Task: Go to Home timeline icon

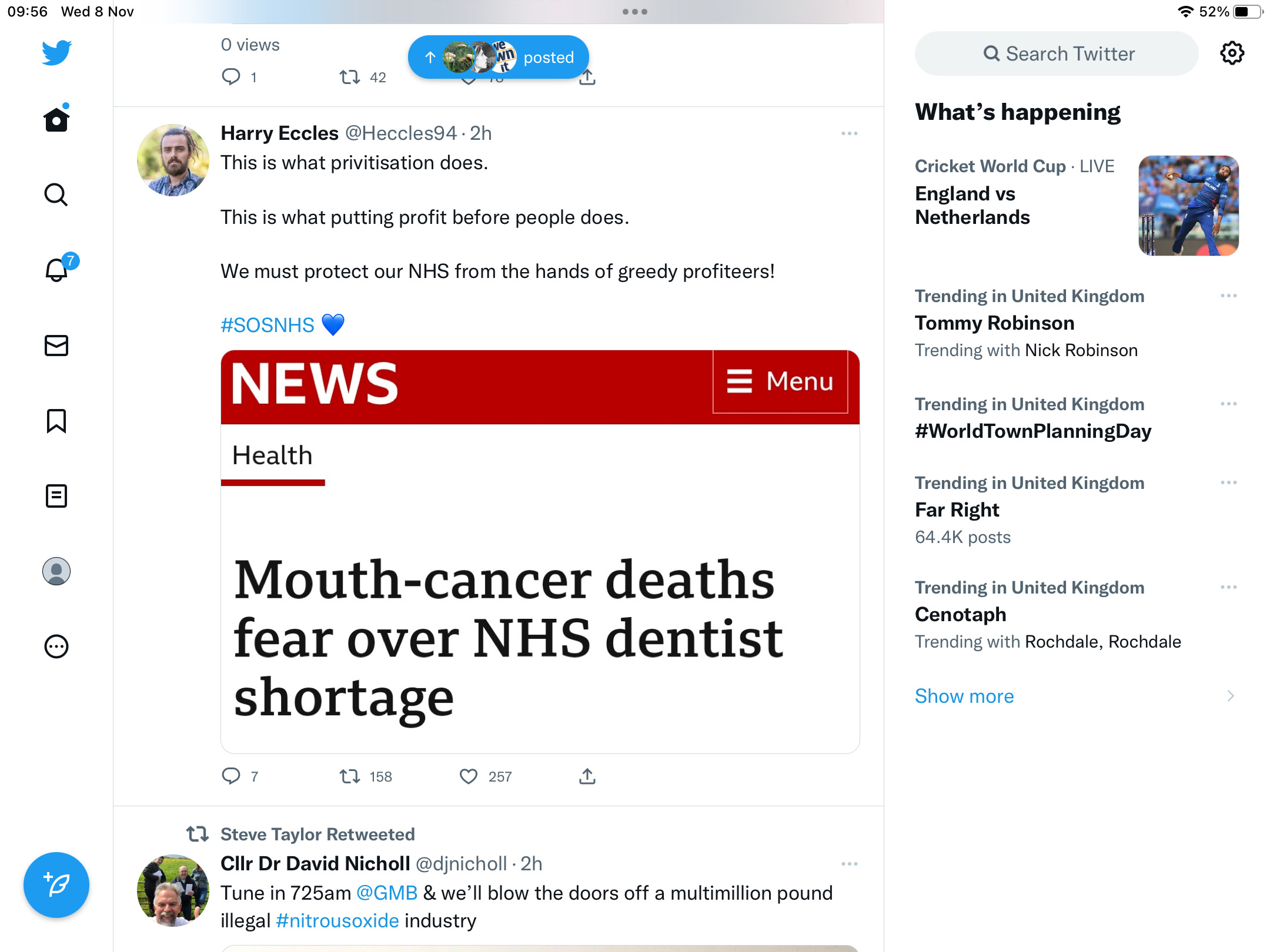Action: coord(56,119)
